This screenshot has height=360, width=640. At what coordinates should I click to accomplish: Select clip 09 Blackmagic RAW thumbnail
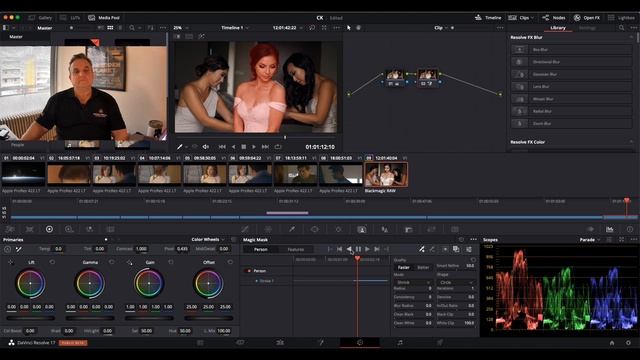tap(386, 174)
